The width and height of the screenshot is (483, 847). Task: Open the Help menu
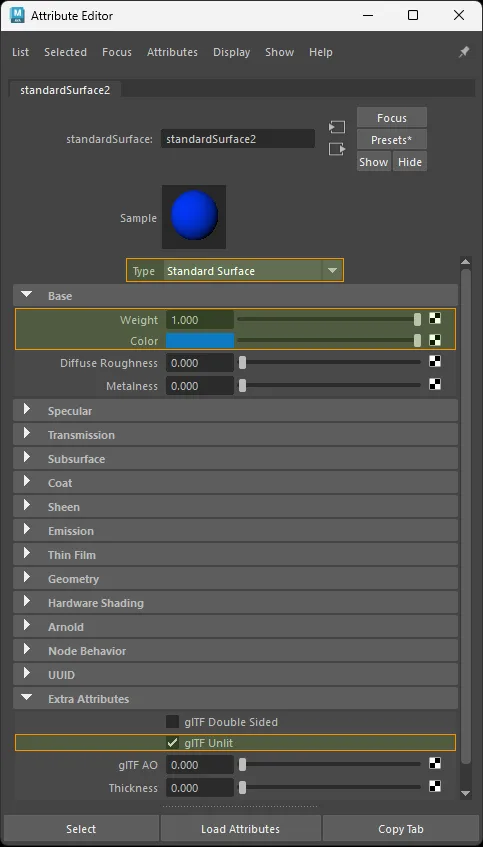pyautogui.click(x=320, y=52)
